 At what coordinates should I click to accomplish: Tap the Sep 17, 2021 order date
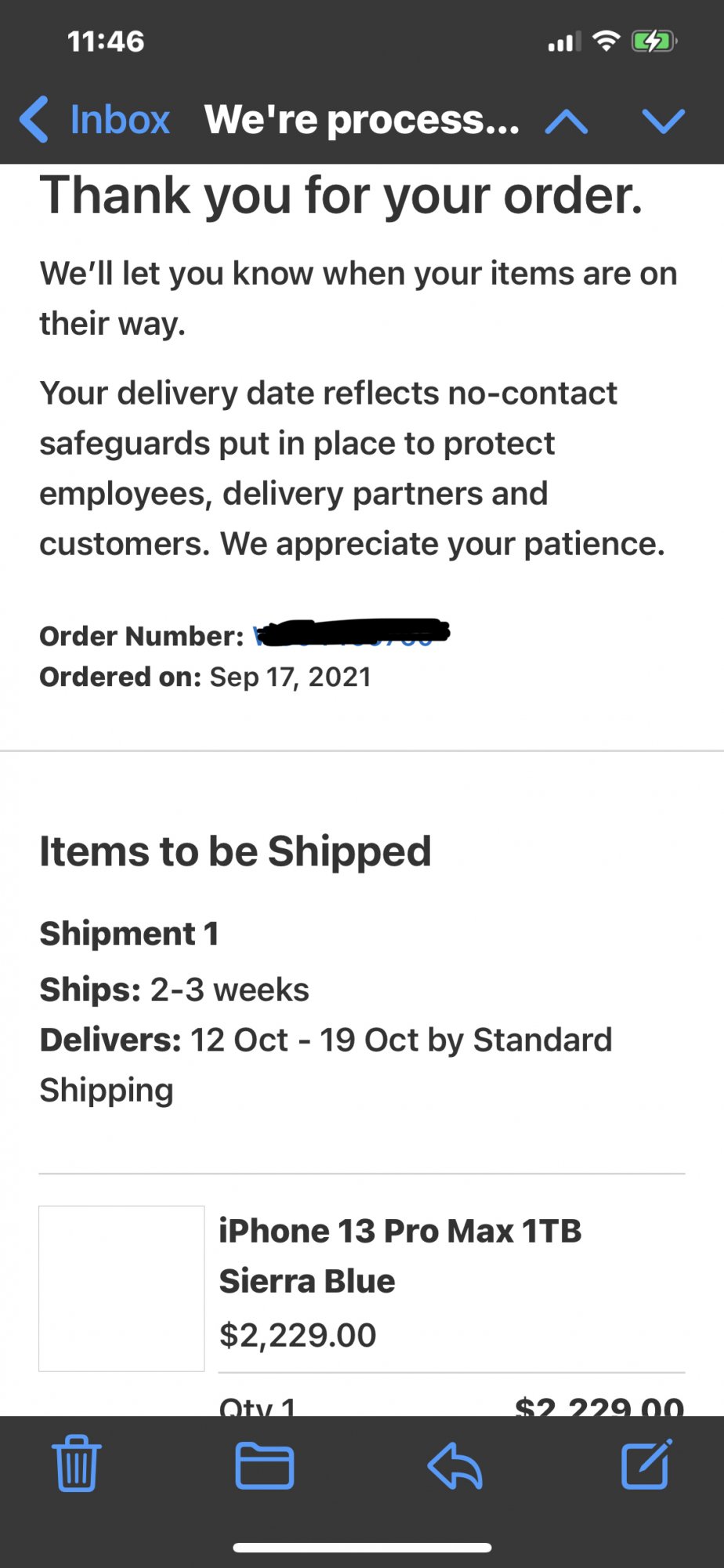290,677
